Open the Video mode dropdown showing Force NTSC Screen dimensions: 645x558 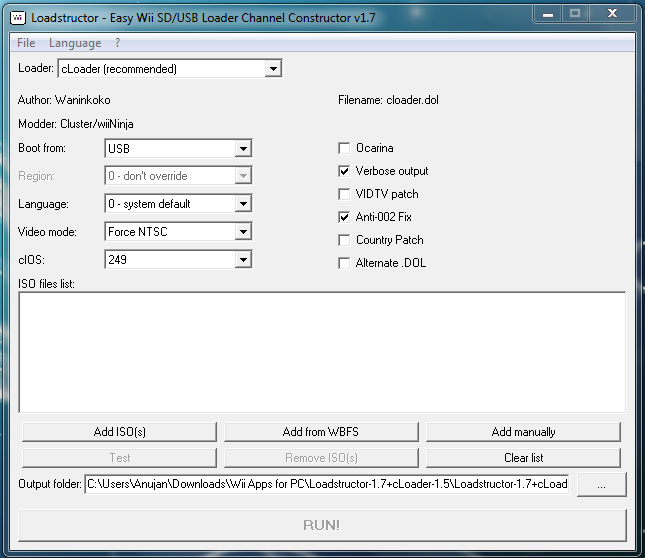coord(178,232)
